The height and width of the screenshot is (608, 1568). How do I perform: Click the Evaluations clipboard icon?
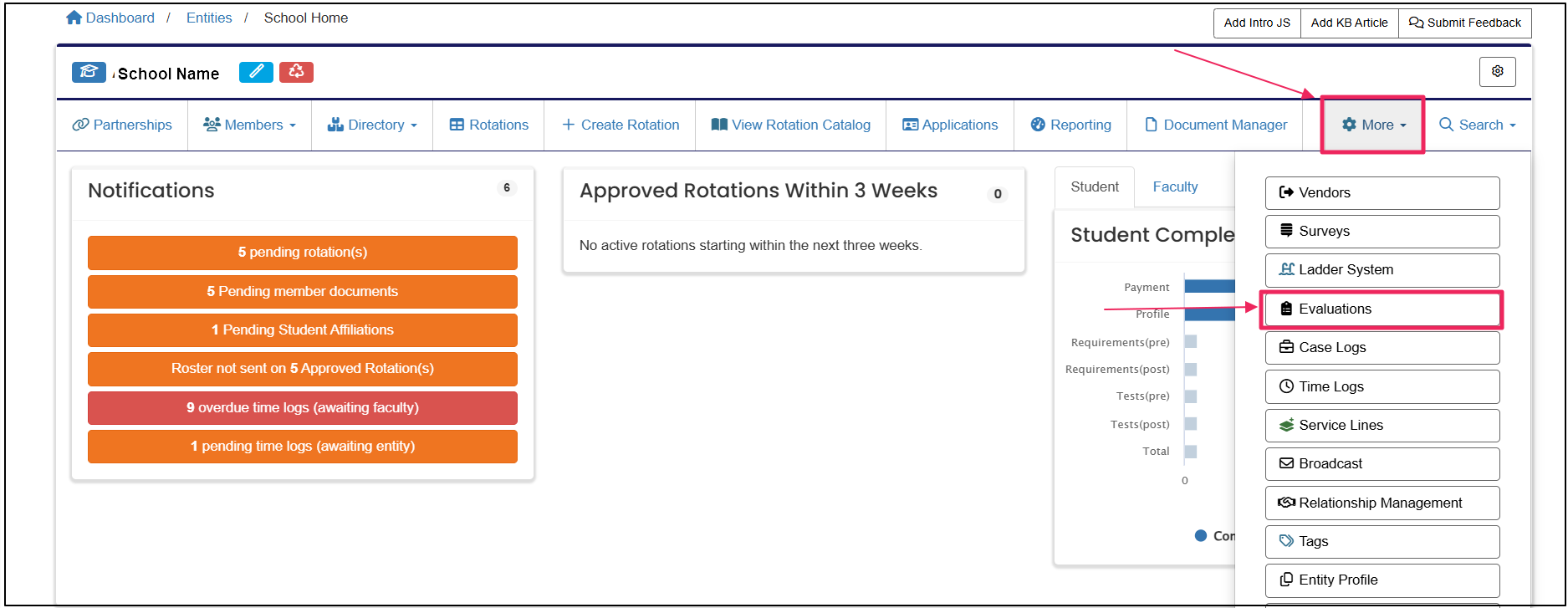[1287, 309]
